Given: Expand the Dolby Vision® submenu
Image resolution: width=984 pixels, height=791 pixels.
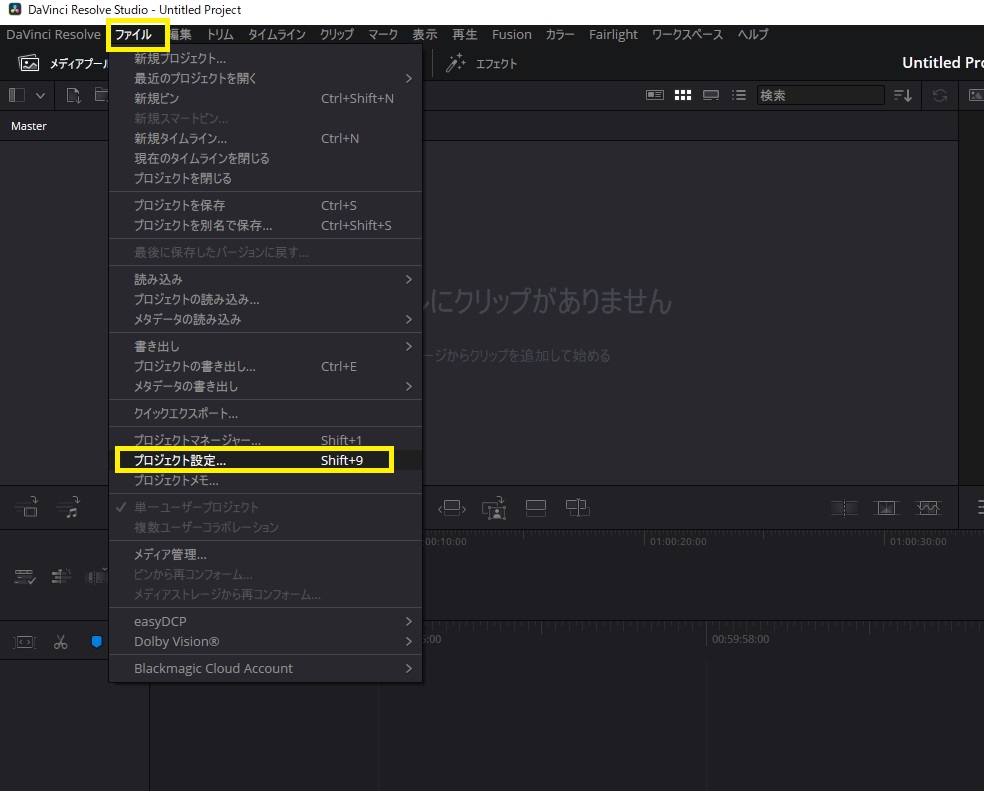Looking at the screenshot, I should [265, 642].
